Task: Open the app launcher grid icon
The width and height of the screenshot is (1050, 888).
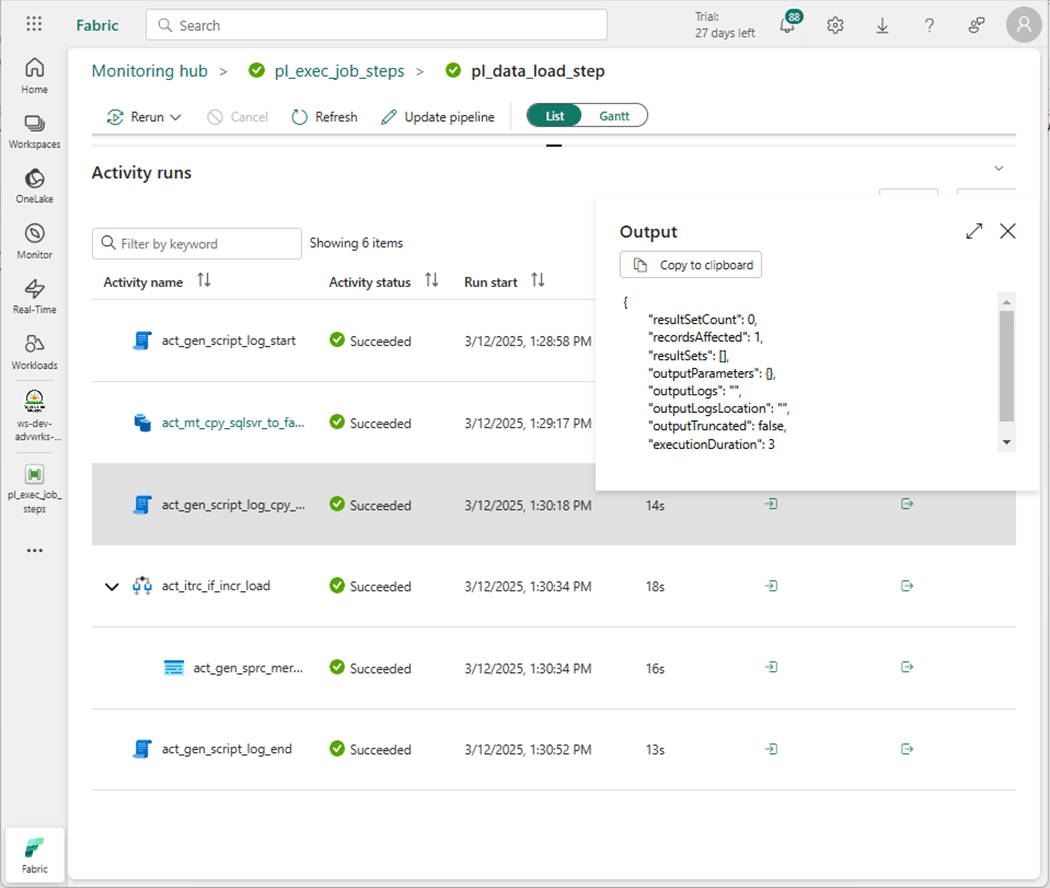Action: click(34, 25)
